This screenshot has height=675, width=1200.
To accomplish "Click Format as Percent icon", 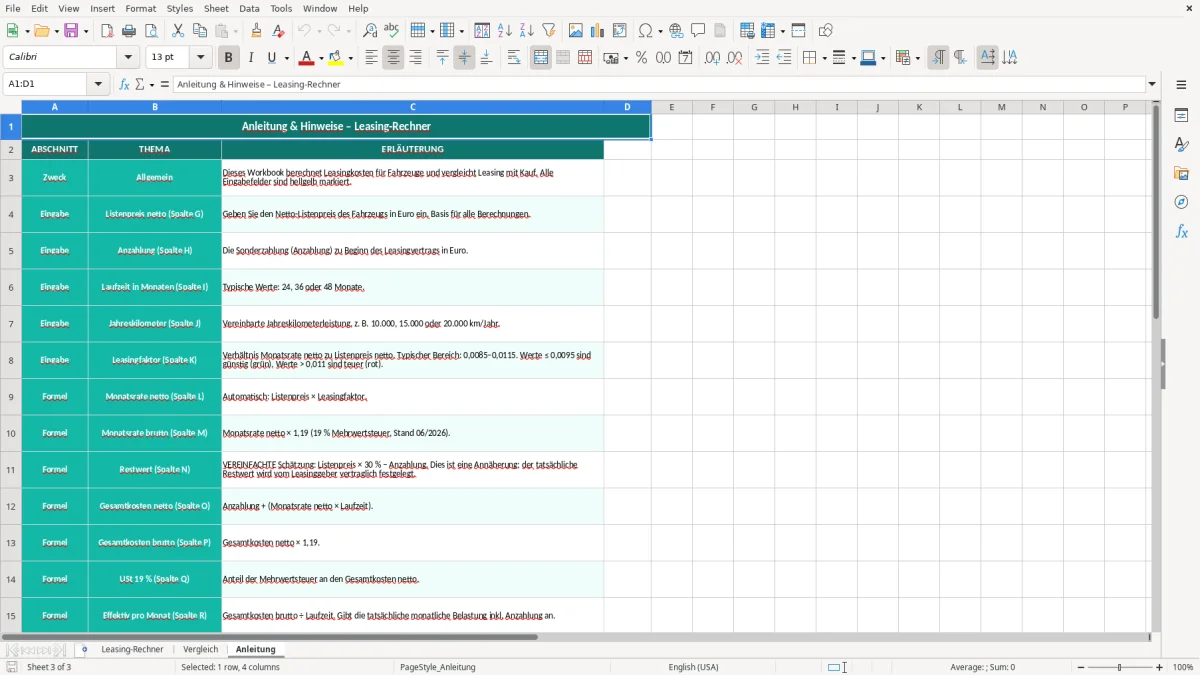I will click(641, 58).
